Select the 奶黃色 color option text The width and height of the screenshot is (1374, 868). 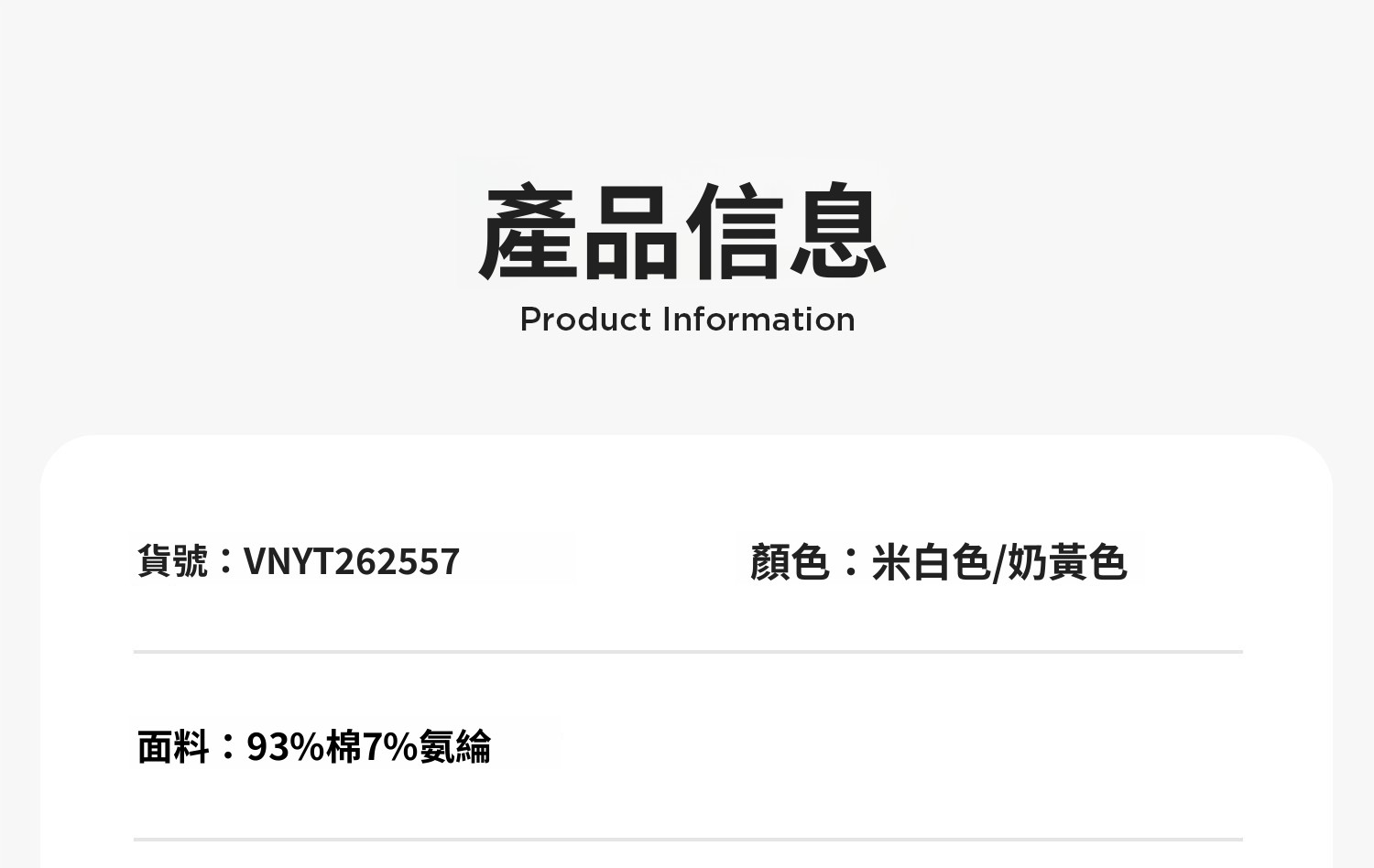pos(1067,561)
